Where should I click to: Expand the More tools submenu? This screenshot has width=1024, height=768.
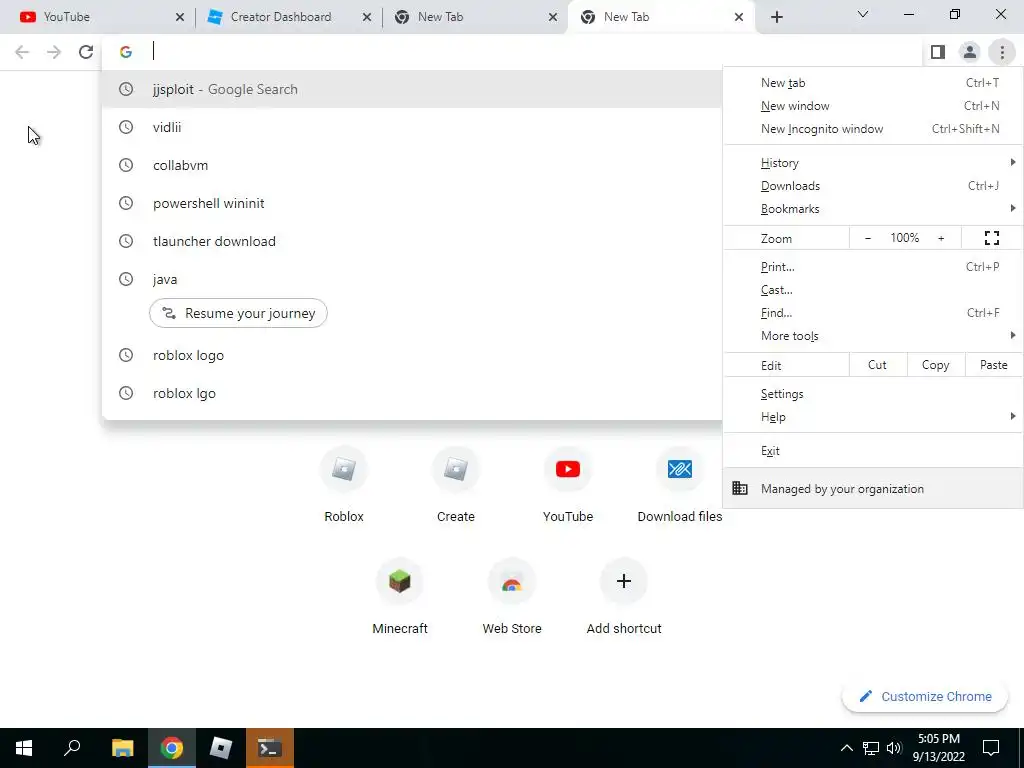[873, 336]
